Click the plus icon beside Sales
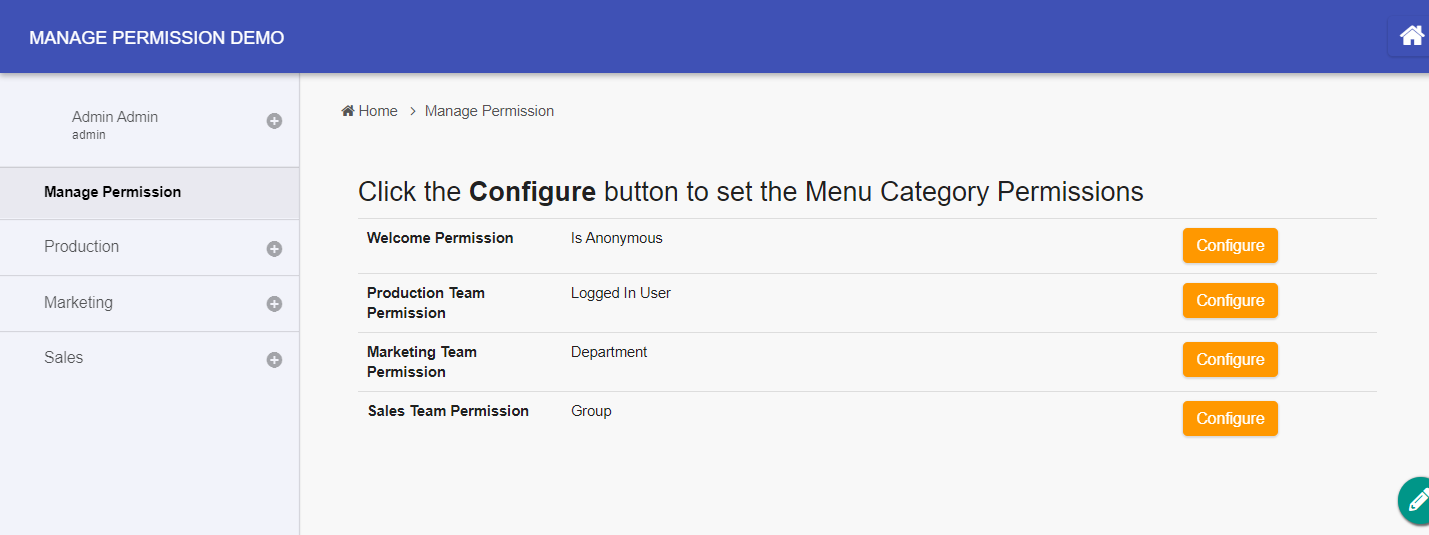Viewport: 1429px width, 535px height. pos(274,360)
